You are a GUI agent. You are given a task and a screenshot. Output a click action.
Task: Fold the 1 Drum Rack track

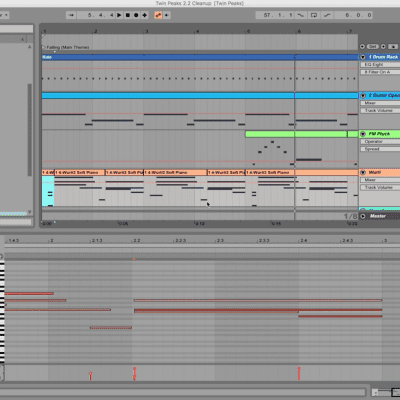tap(363, 57)
